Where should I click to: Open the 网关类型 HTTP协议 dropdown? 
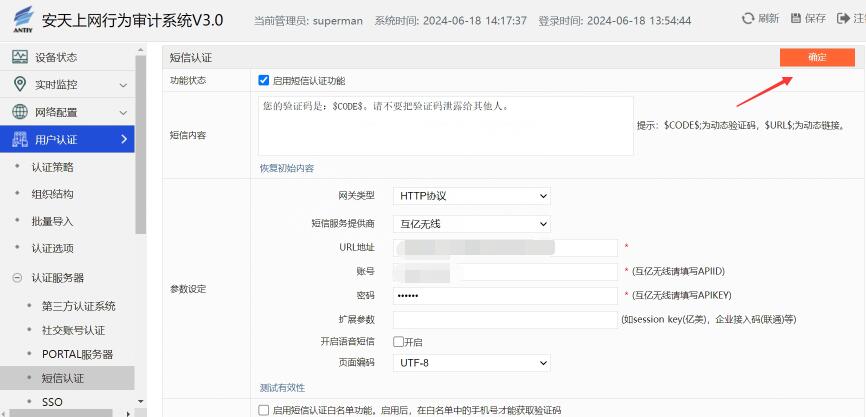471,196
